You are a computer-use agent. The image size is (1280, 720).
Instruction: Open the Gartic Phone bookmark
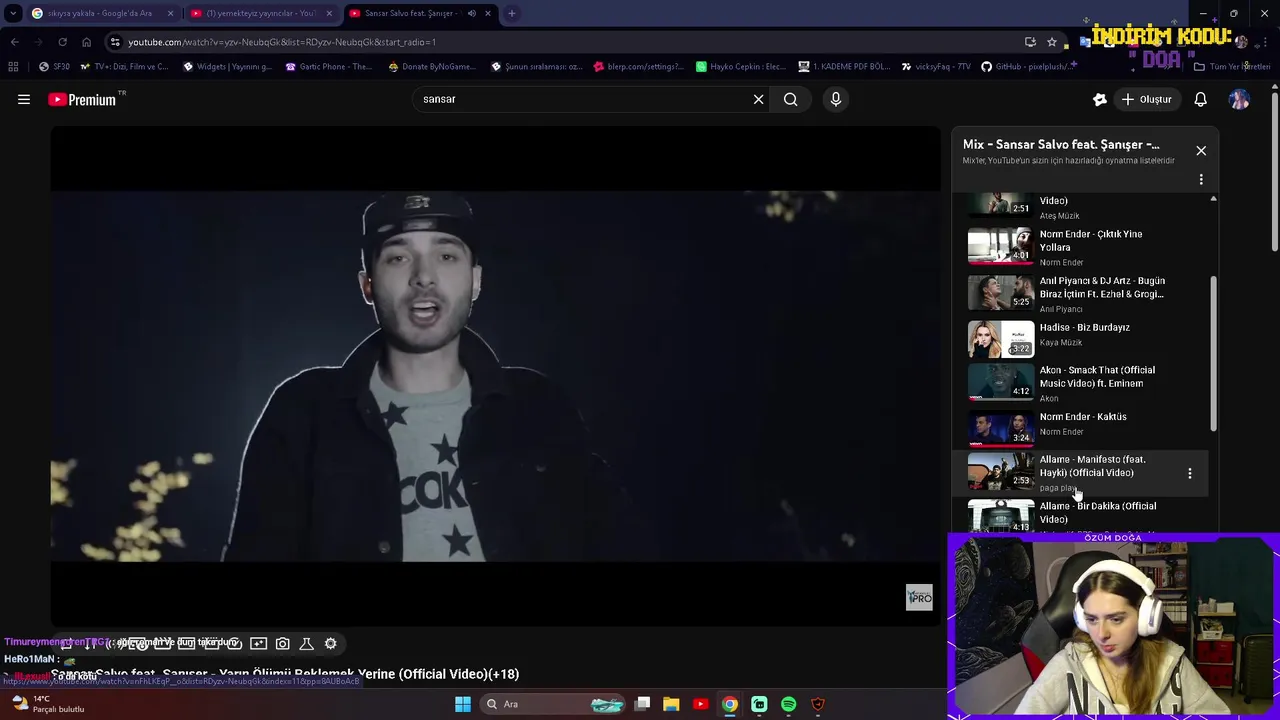329,67
